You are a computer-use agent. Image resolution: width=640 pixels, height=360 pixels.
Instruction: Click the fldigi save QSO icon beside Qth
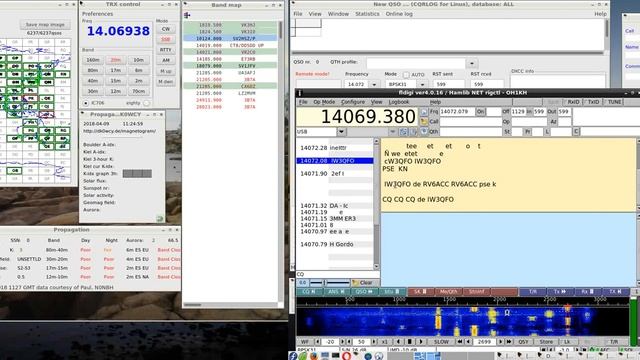(424, 131)
